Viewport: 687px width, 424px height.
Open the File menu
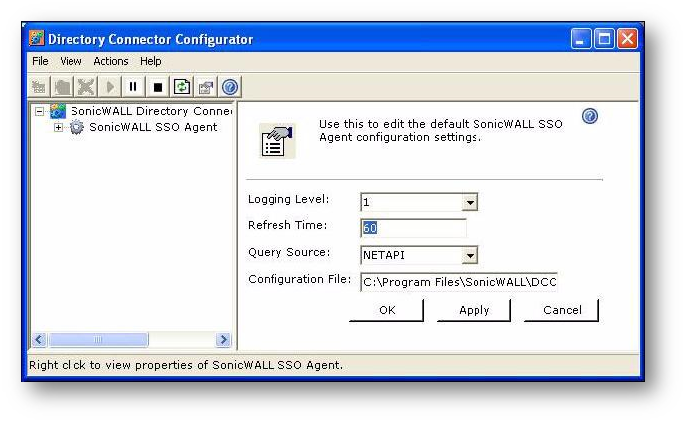[x=40, y=62]
